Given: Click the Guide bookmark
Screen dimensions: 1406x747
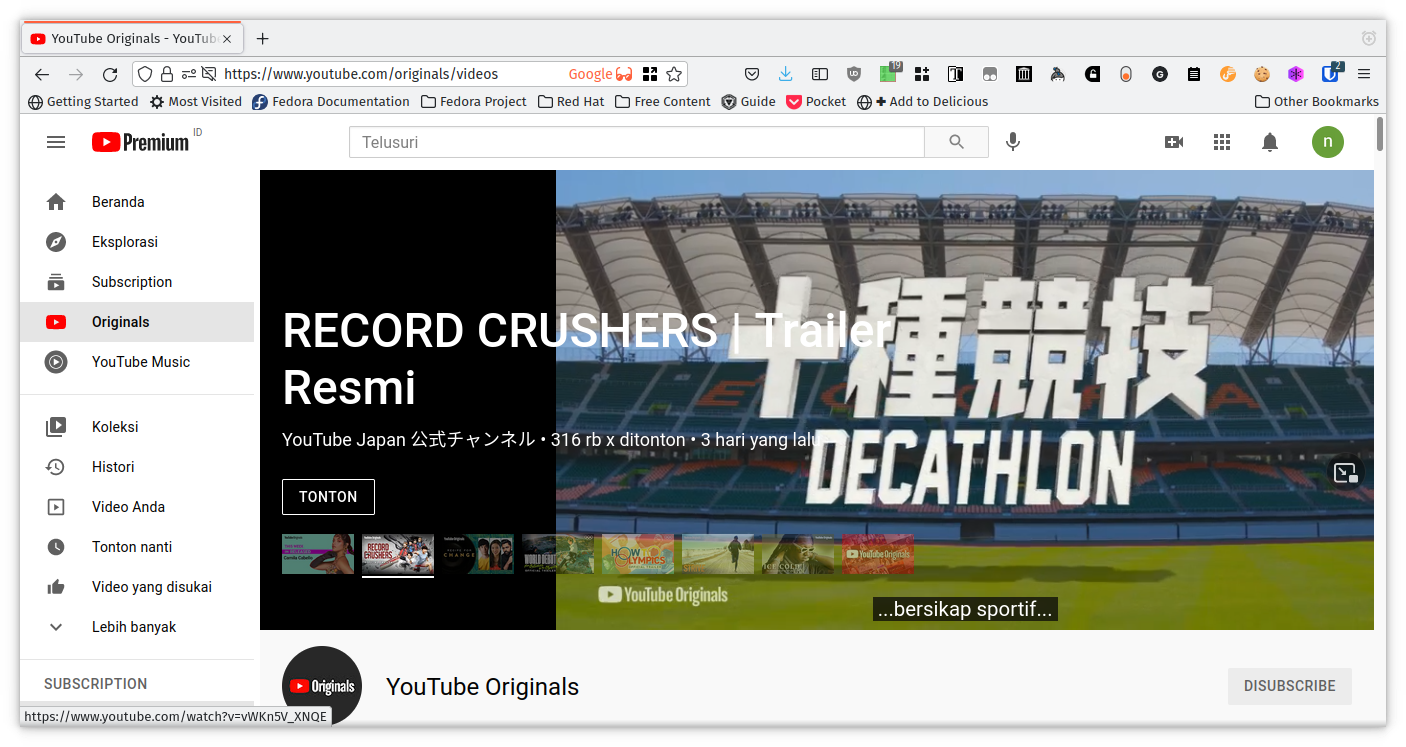Looking at the screenshot, I should [x=749, y=102].
